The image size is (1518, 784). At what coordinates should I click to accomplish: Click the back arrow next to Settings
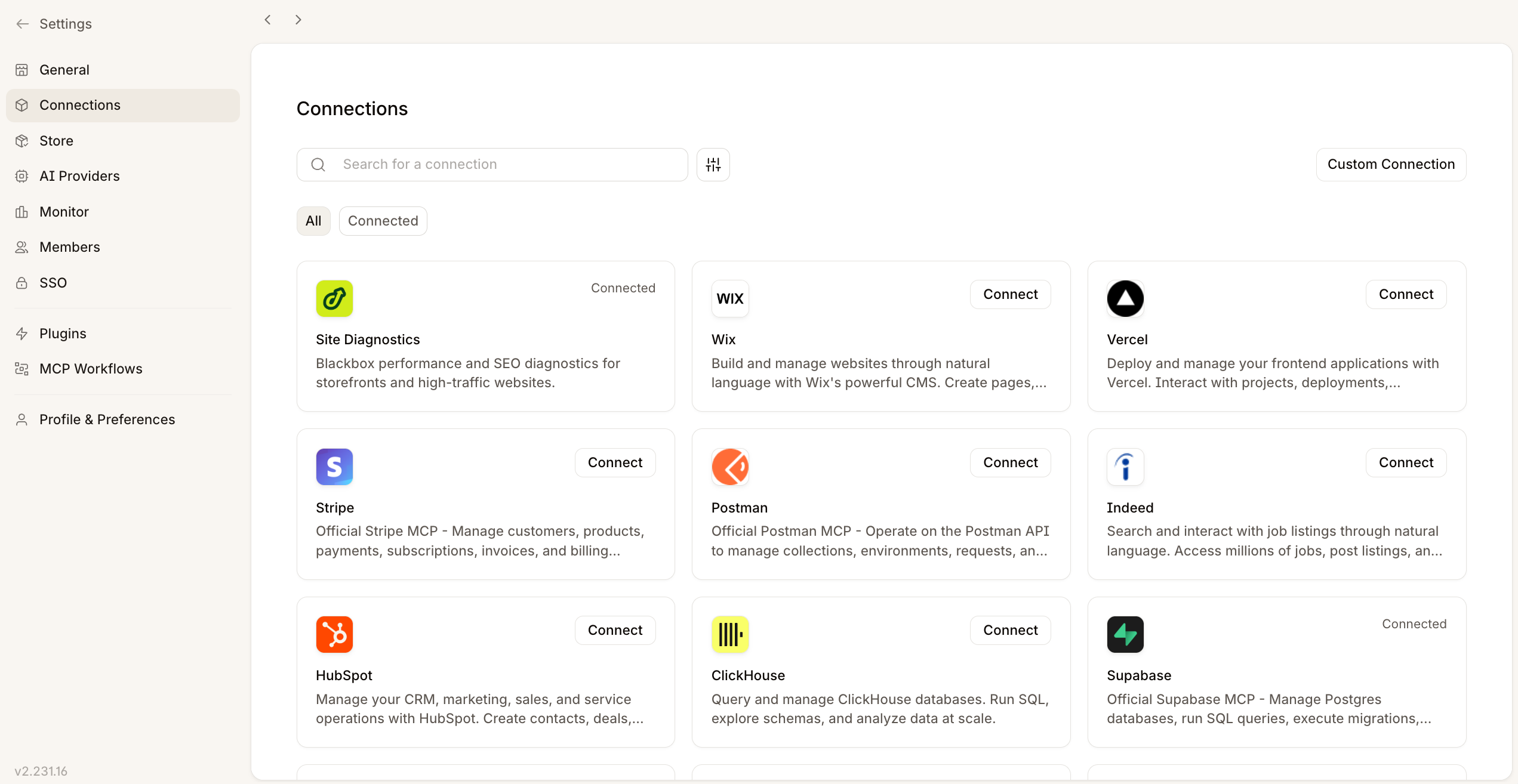tap(23, 24)
